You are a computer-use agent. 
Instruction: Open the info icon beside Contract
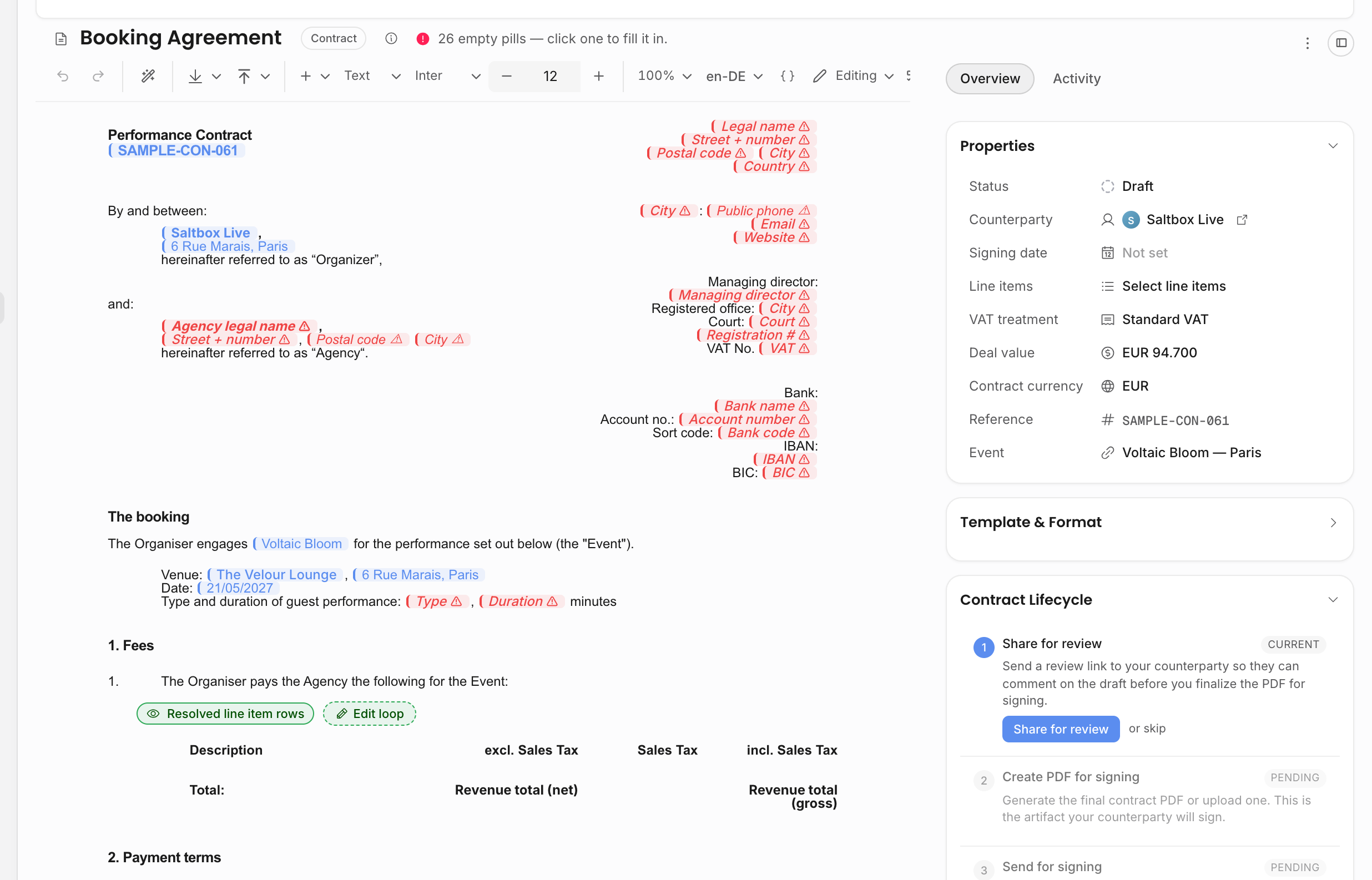(391, 38)
